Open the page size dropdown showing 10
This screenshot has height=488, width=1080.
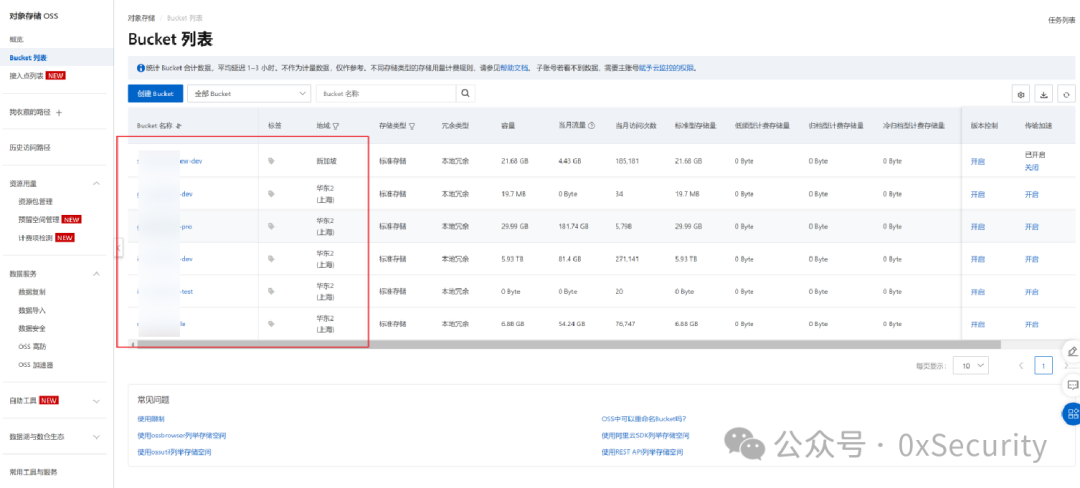click(971, 365)
